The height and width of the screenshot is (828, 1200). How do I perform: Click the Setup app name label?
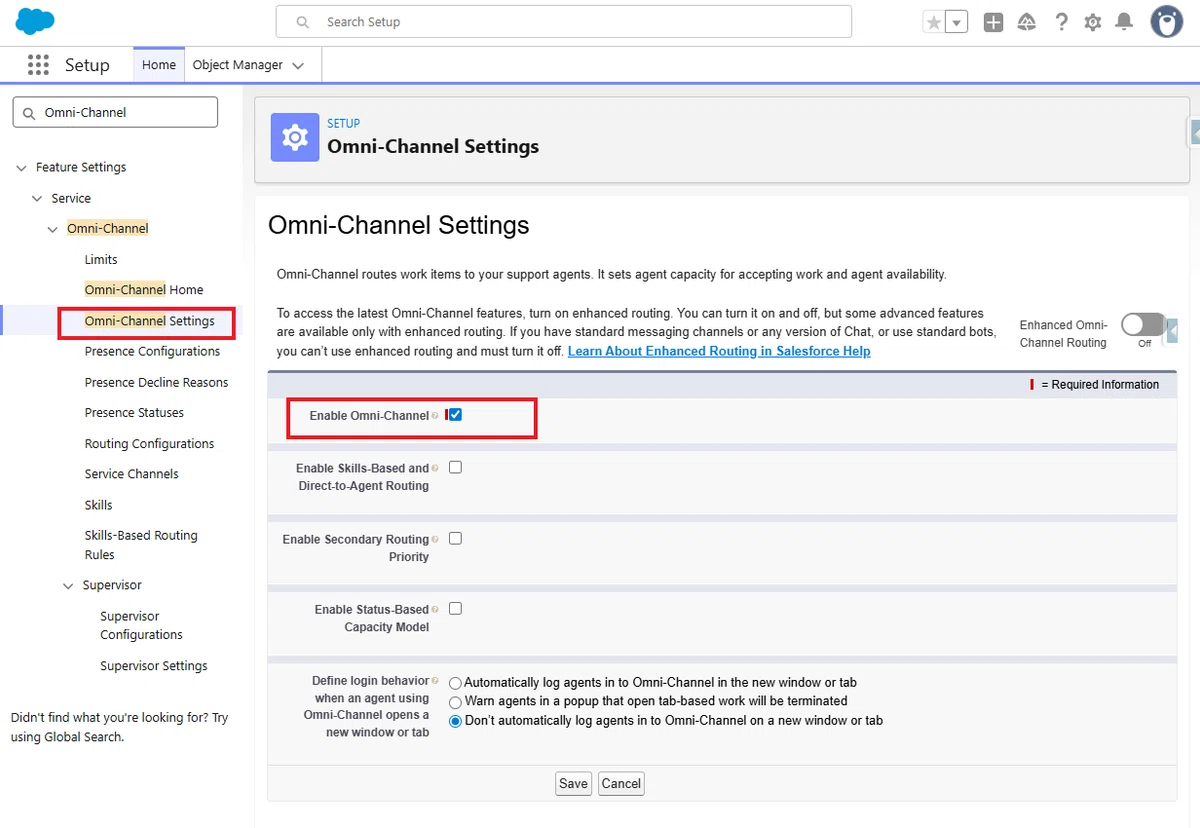click(x=87, y=65)
